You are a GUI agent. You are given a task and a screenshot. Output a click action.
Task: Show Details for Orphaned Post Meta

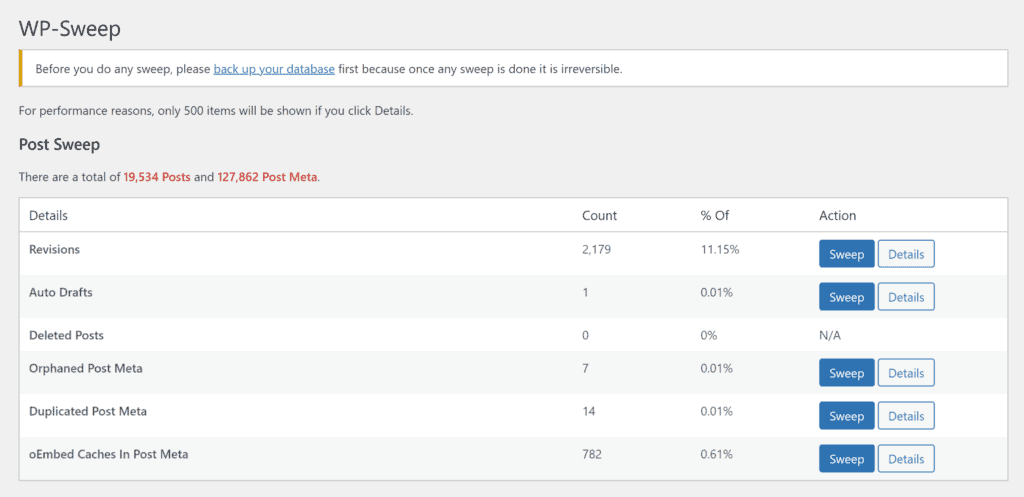pyautogui.click(x=906, y=373)
